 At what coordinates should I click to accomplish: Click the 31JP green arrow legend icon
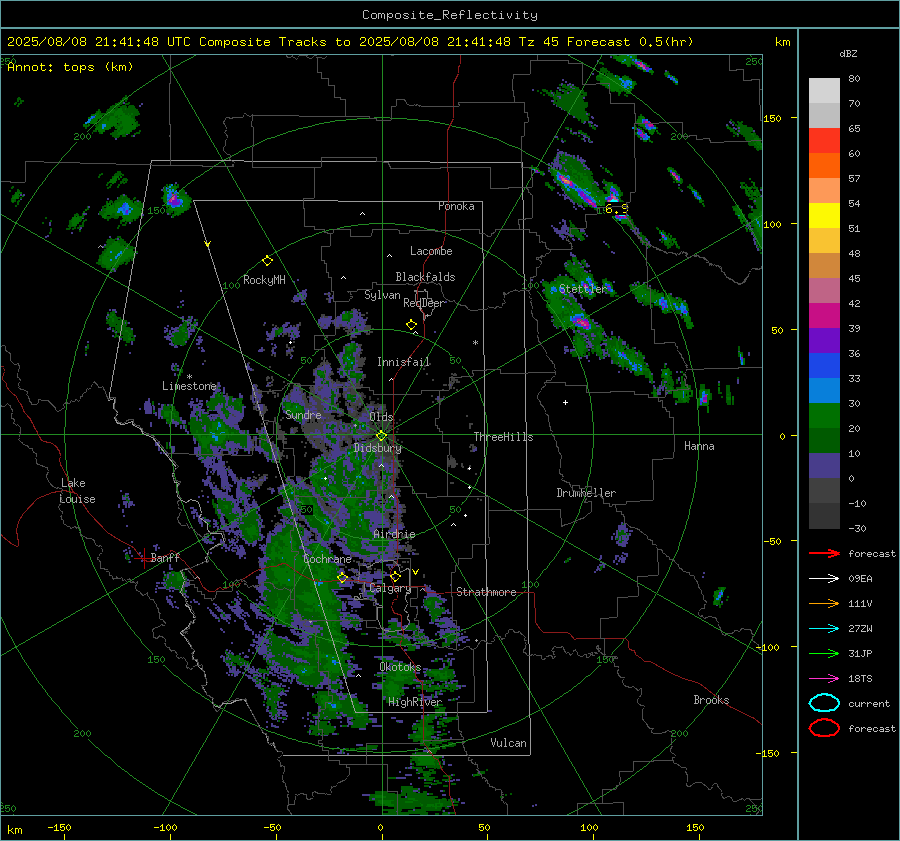coord(824,653)
